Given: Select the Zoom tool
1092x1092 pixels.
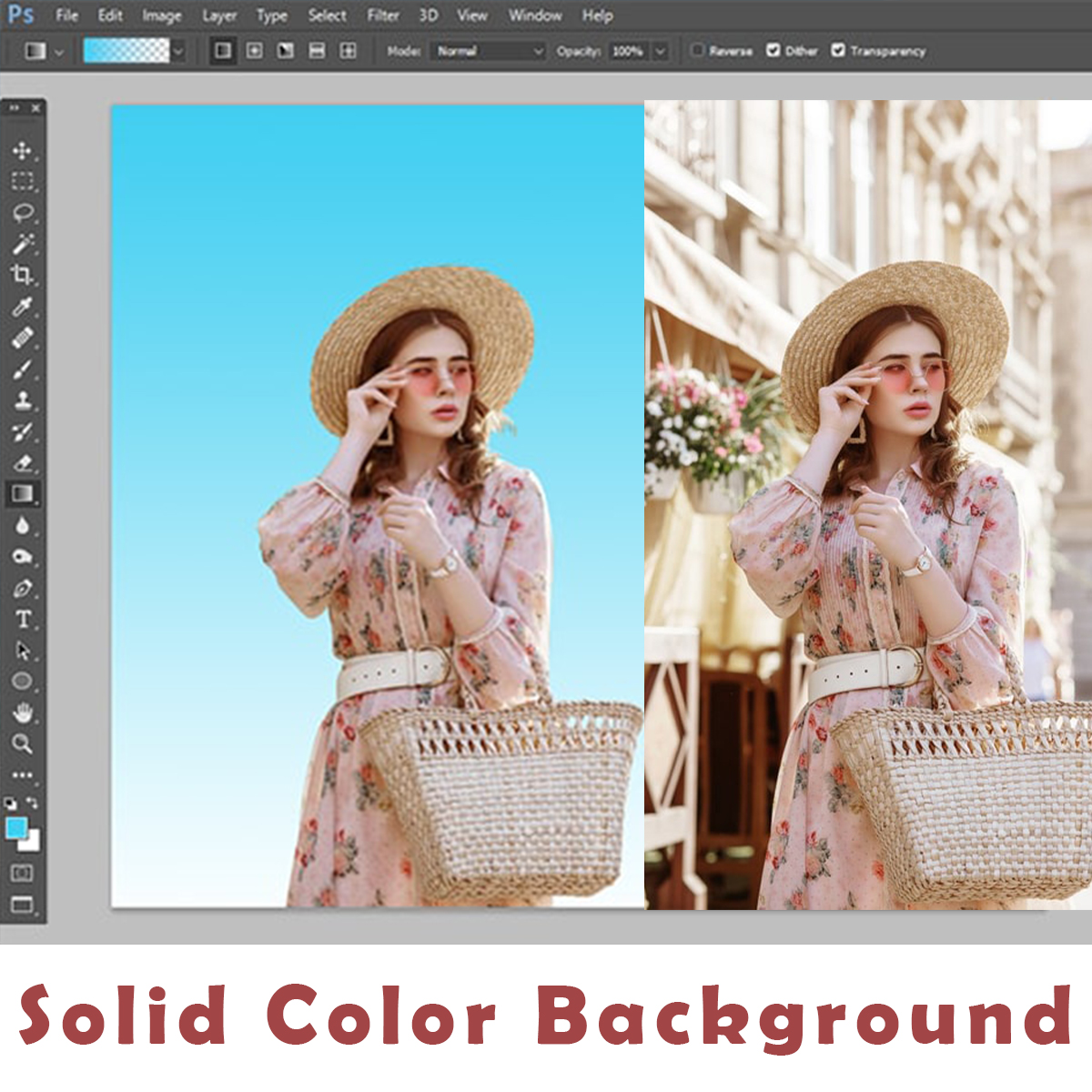Looking at the screenshot, I should pyautogui.click(x=22, y=743).
